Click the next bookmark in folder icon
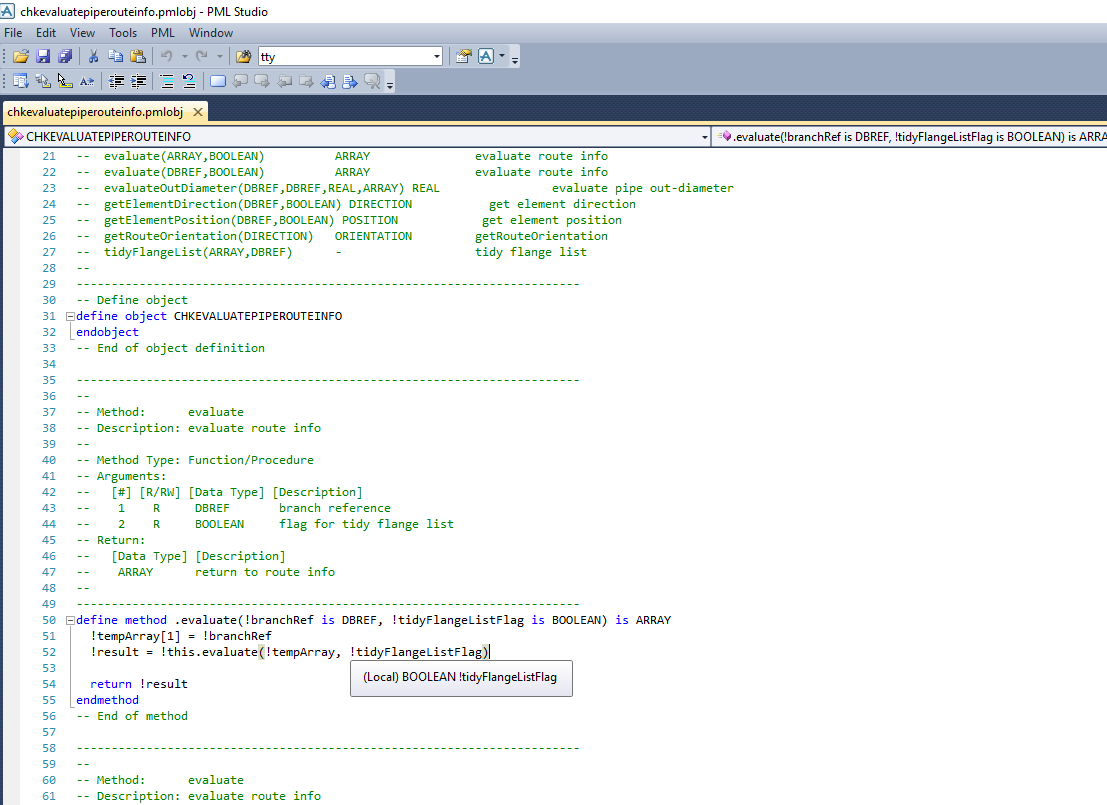1107x805 pixels. point(306,81)
